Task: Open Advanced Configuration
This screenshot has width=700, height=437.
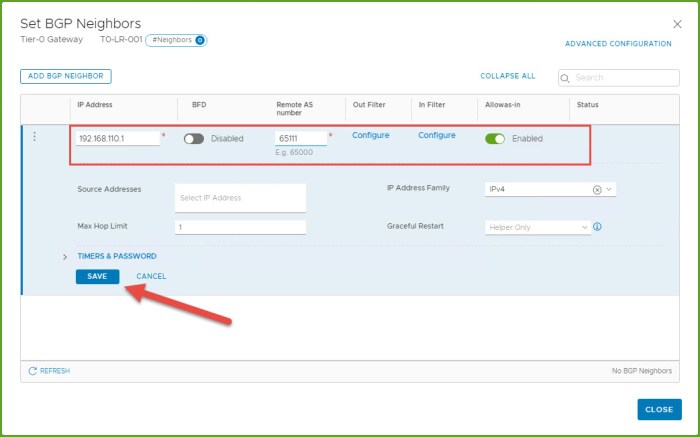Action: click(618, 44)
